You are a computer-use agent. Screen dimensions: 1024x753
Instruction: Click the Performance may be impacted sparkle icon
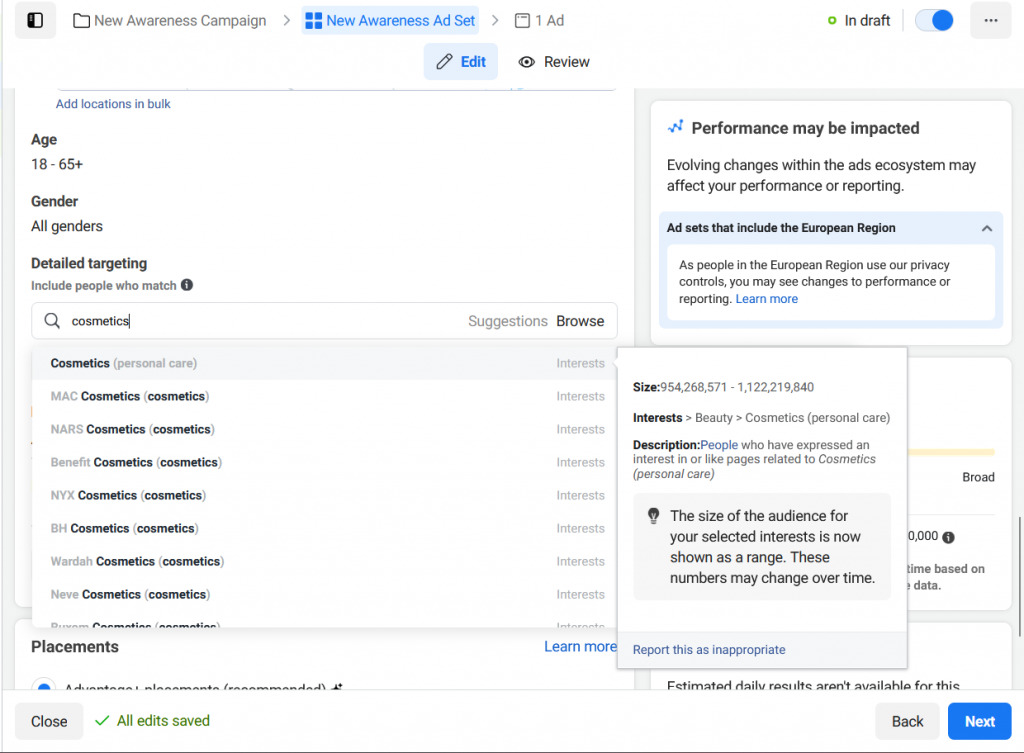pyautogui.click(x=675, y=127)
